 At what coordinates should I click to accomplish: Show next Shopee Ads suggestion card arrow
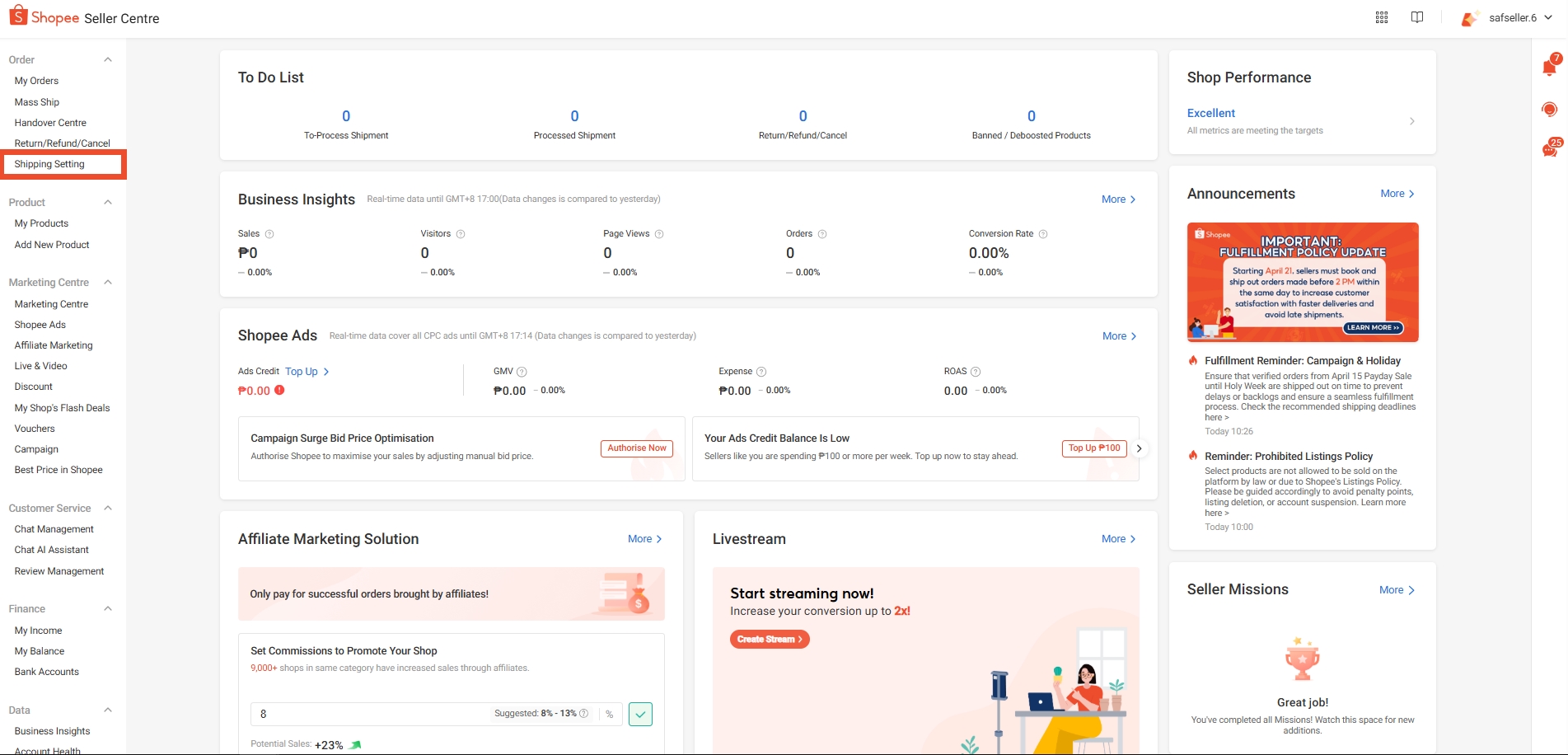pos(1140,448)
